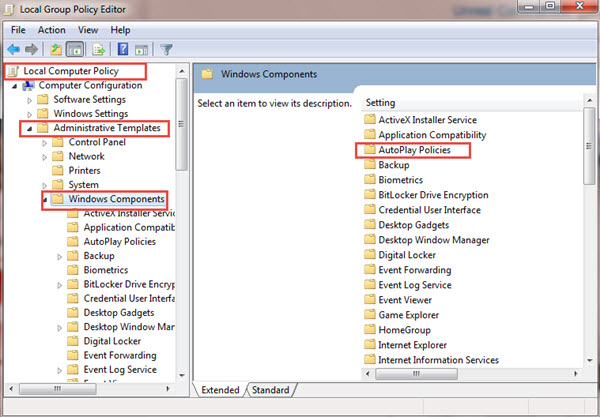Switch to the Standard tab

pyautogui.click(x=270, y=390)
